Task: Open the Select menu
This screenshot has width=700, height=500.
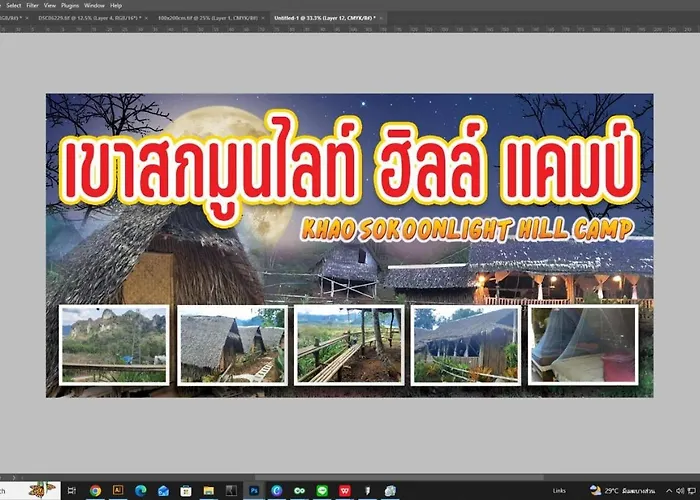Action: (x=14, y=5)
